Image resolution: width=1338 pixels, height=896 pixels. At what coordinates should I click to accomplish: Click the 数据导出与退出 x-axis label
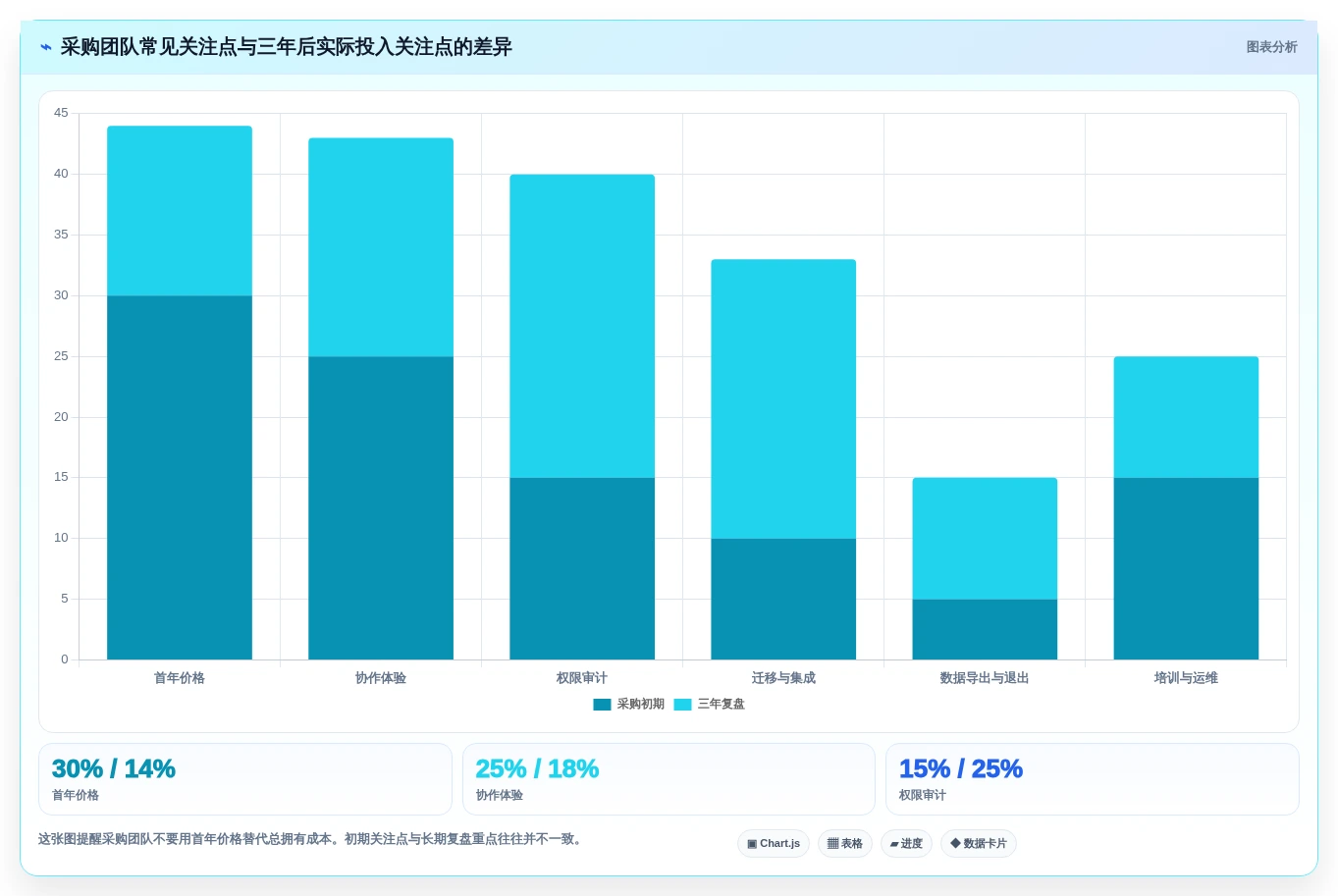(985, 678)
